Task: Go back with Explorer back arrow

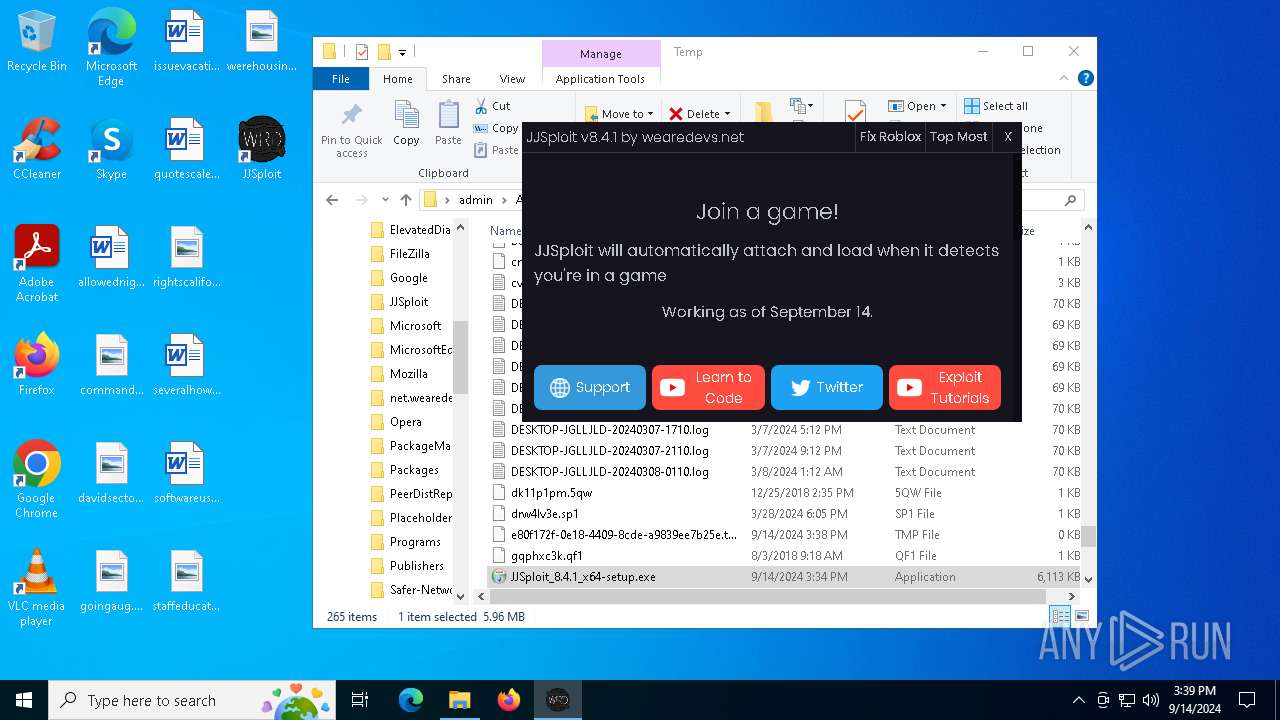Action: (332, 200)
